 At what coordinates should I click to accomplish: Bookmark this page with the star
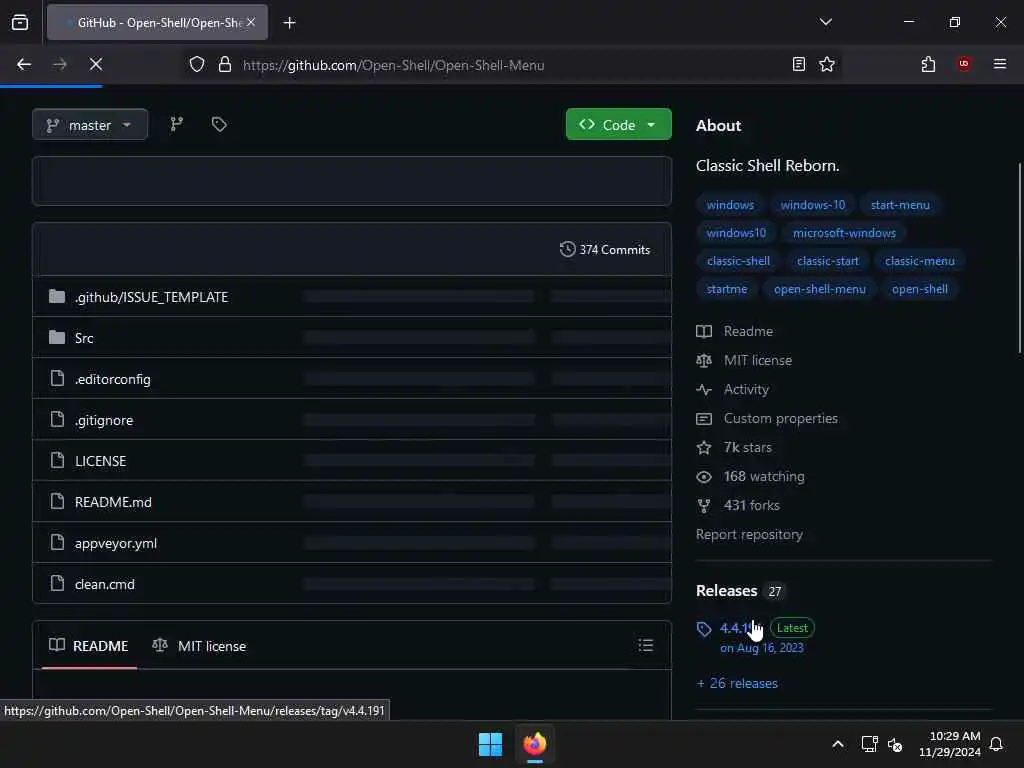coord(827,65)
